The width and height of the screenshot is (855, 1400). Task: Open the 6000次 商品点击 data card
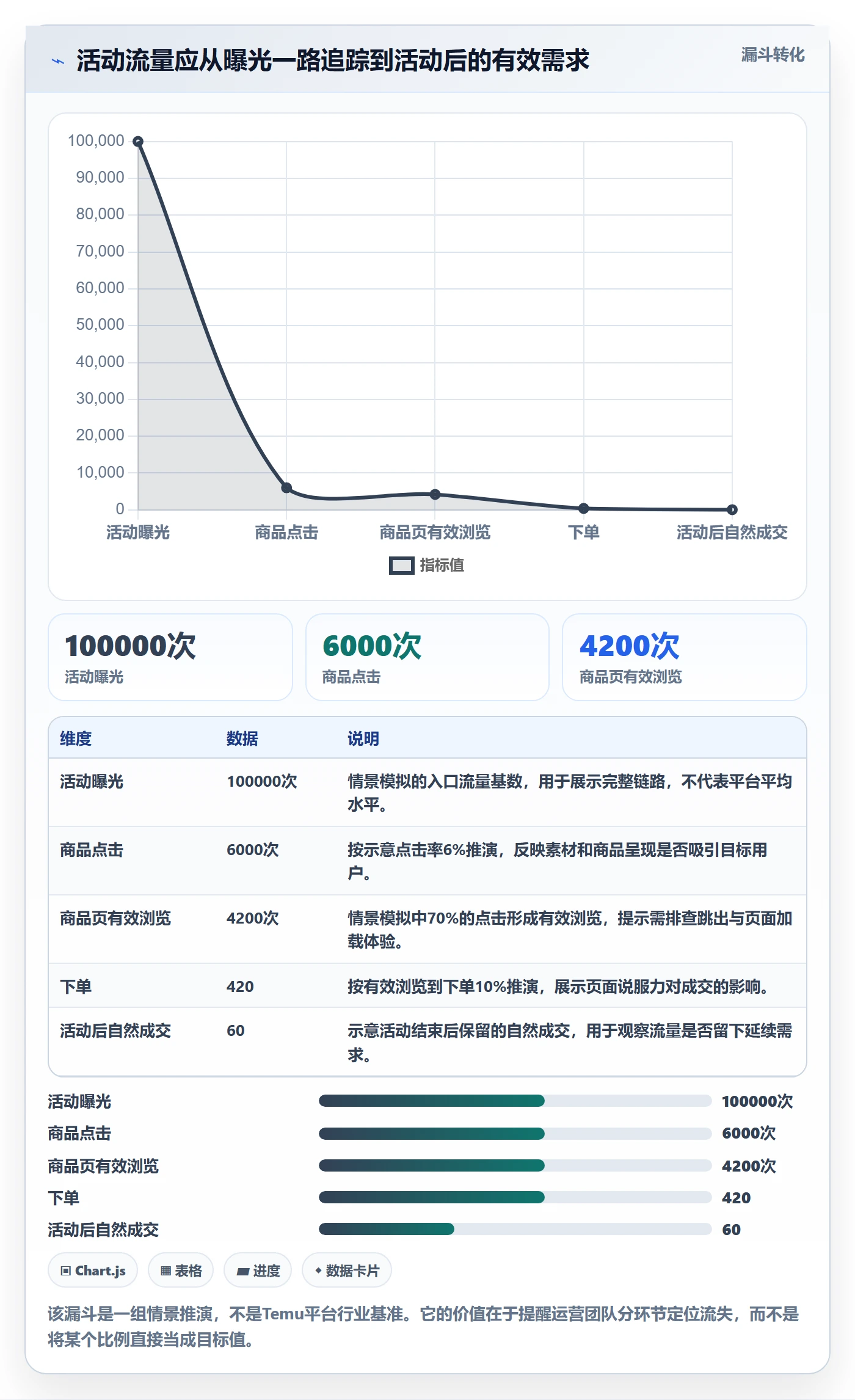(428, 657)
